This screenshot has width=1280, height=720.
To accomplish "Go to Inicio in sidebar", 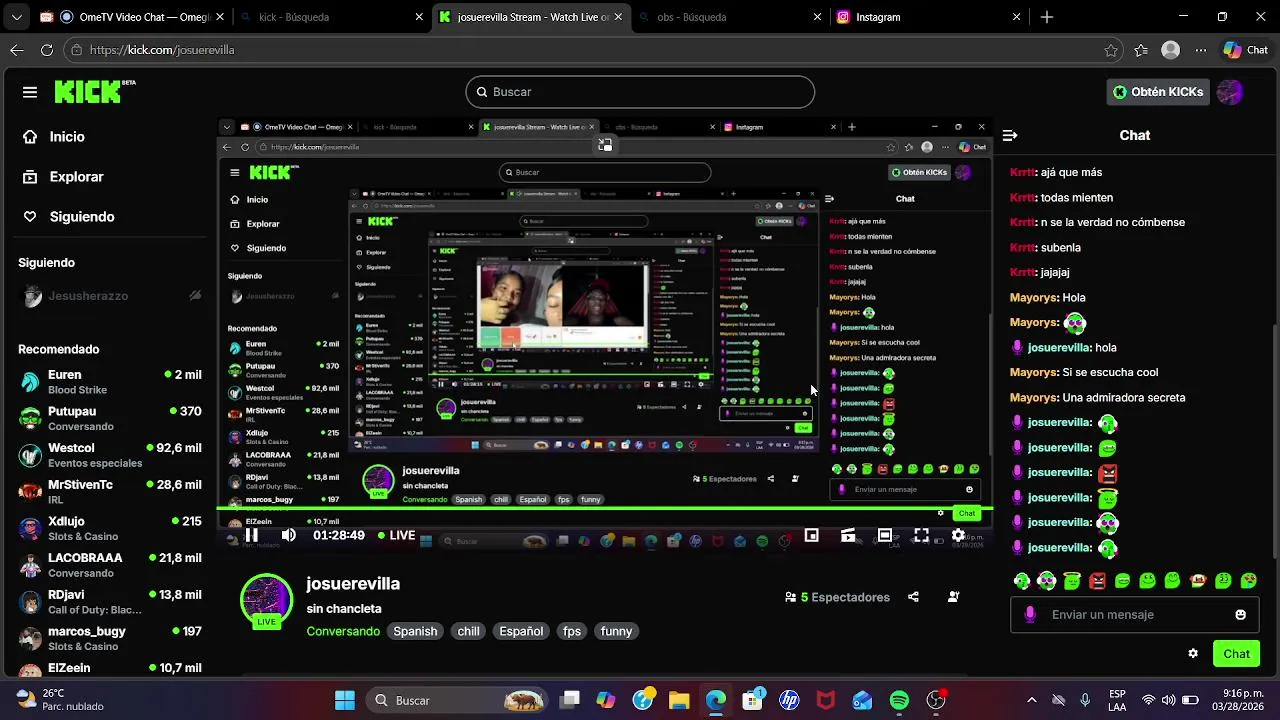I will click(67, 137).
